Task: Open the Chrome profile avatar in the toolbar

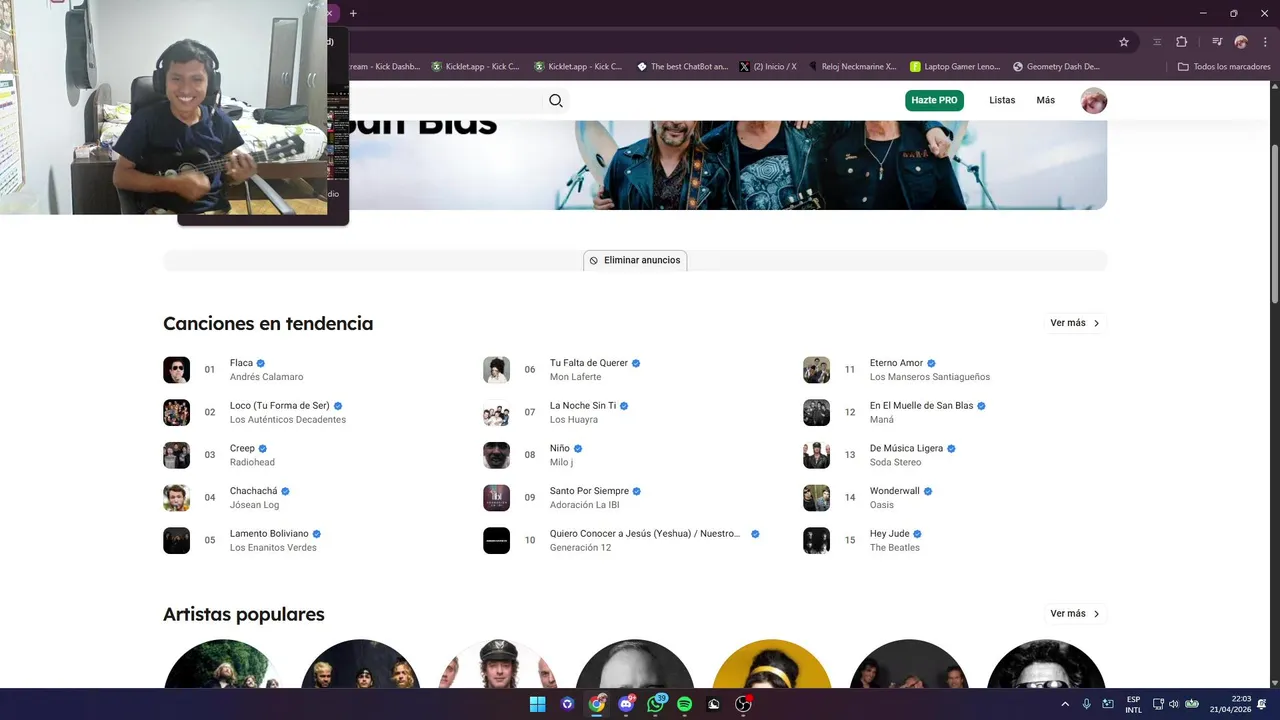Action: coord(1241,42)
